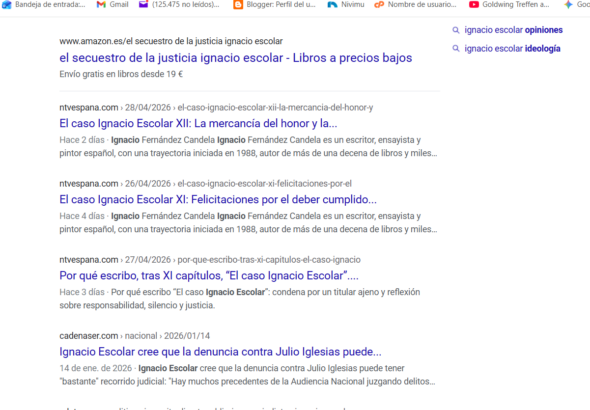This screenshot has width=590, height=410.
Task: Open the purple mail bookmark with unread count
Action: (x=143, y=5)
